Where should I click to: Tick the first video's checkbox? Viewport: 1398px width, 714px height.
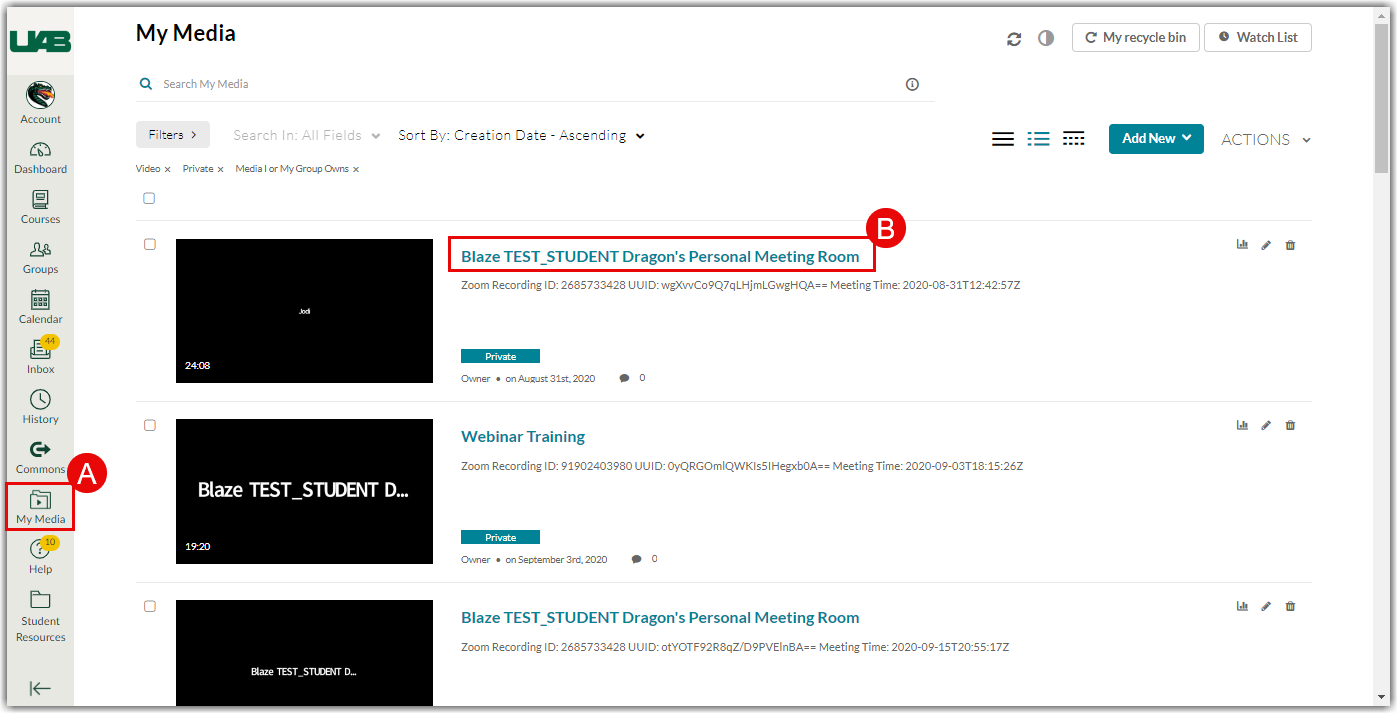[x=150, y=244]
